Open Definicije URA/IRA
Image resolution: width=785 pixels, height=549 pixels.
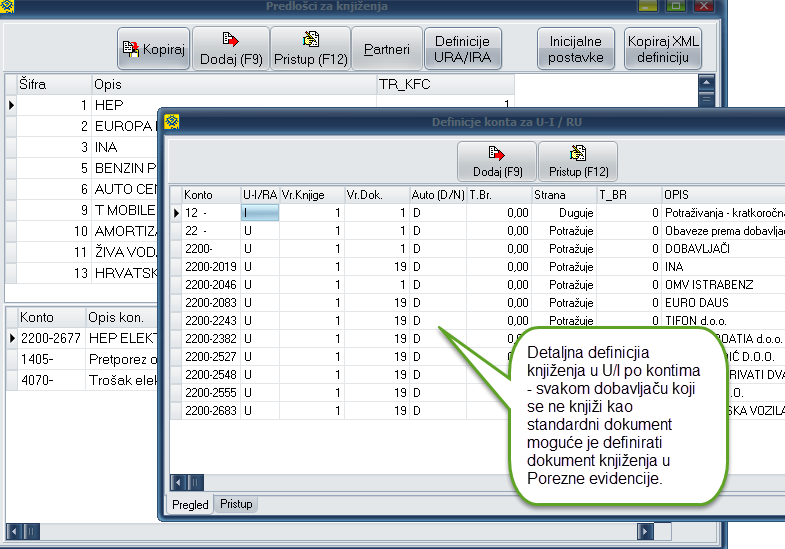462,49
